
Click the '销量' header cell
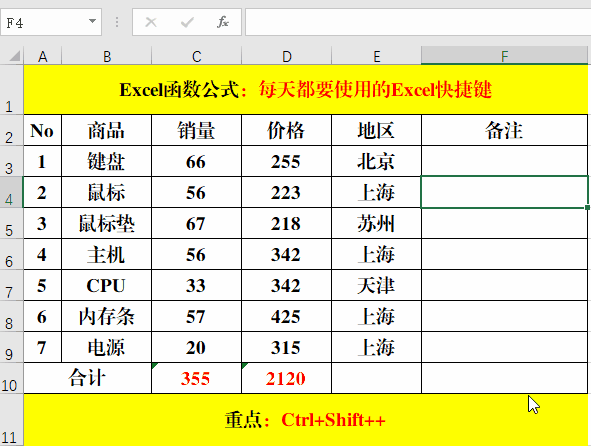(196, 130)
